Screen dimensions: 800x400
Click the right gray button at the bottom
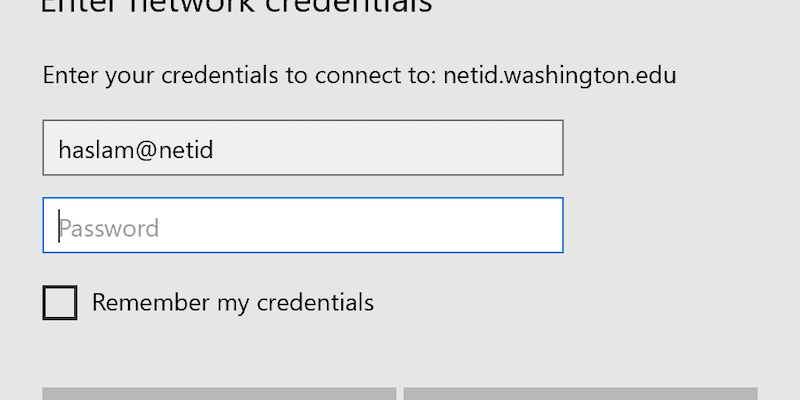(581, 394)
